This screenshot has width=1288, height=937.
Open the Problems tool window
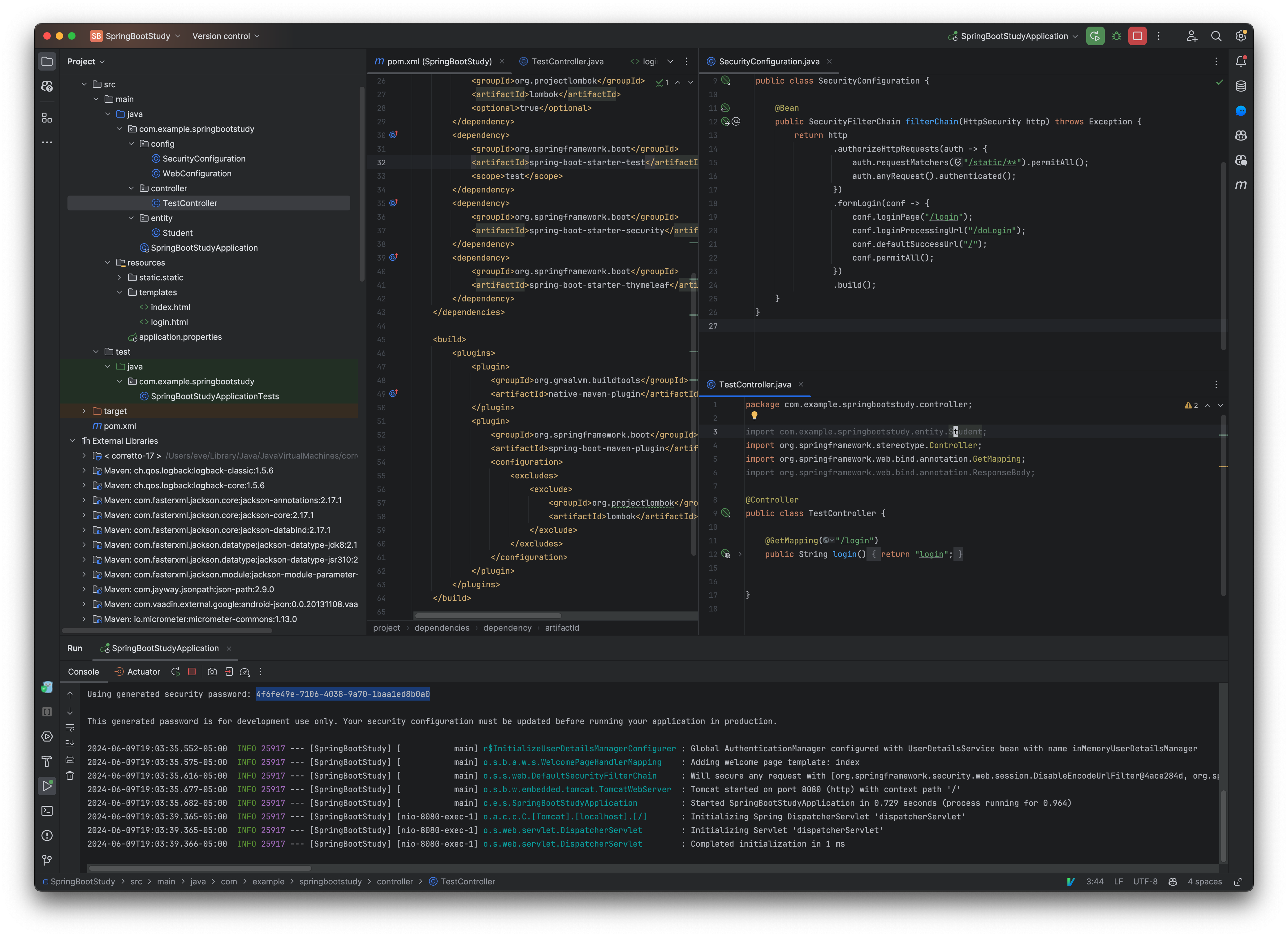click(46, 836)
